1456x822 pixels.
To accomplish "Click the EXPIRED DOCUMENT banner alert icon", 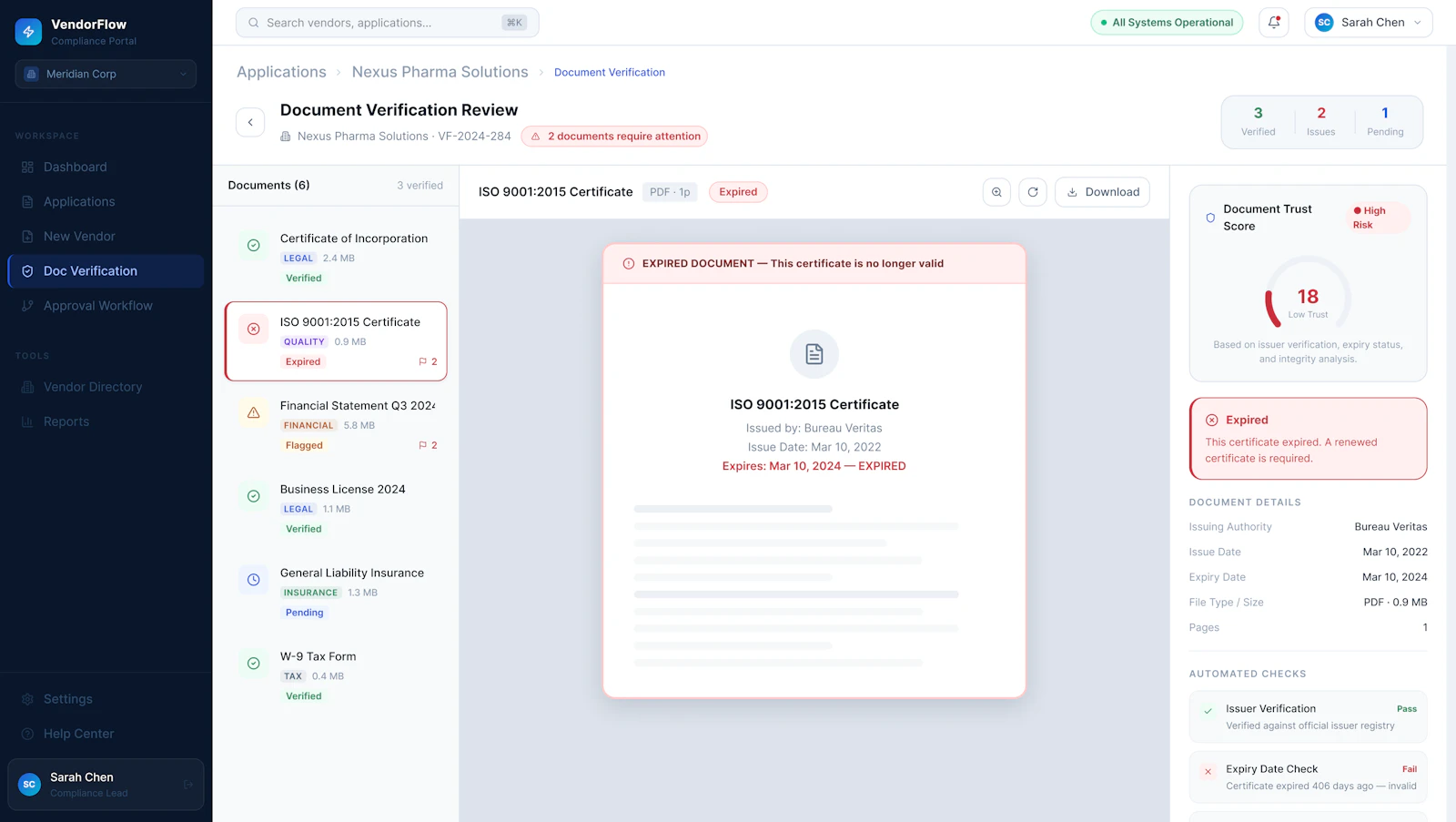I will tap(629, 264).
